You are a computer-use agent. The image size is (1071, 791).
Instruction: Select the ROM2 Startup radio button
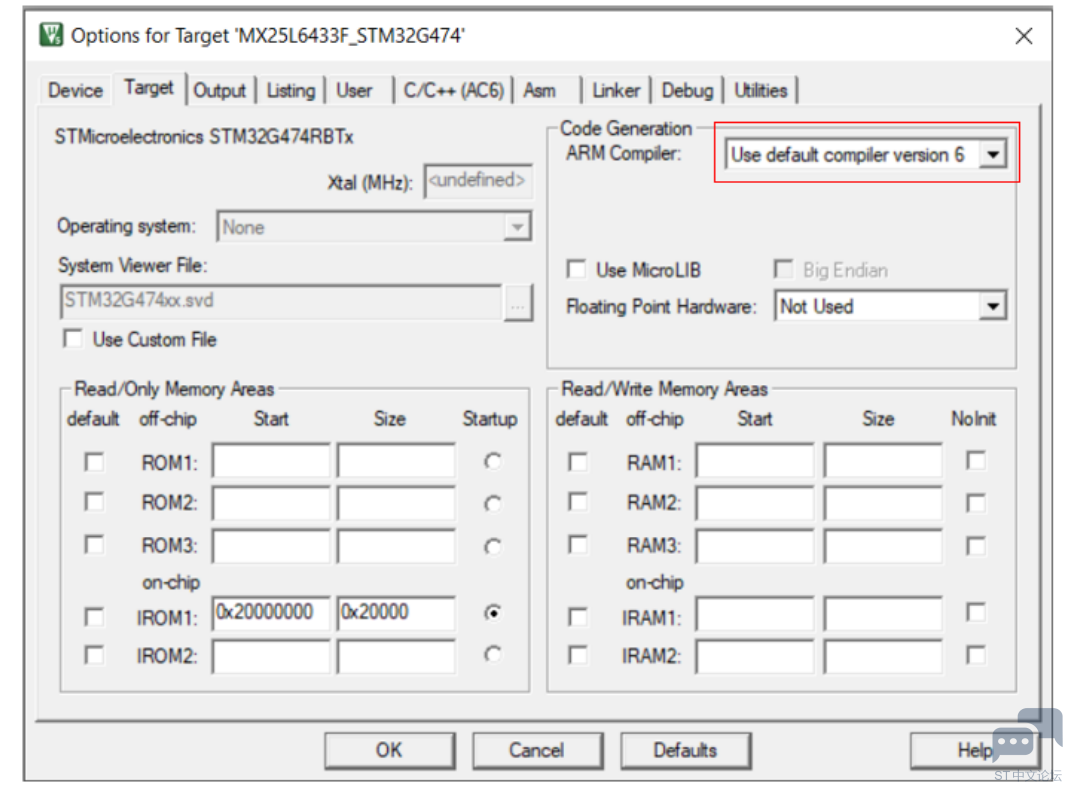coord(492,504)
